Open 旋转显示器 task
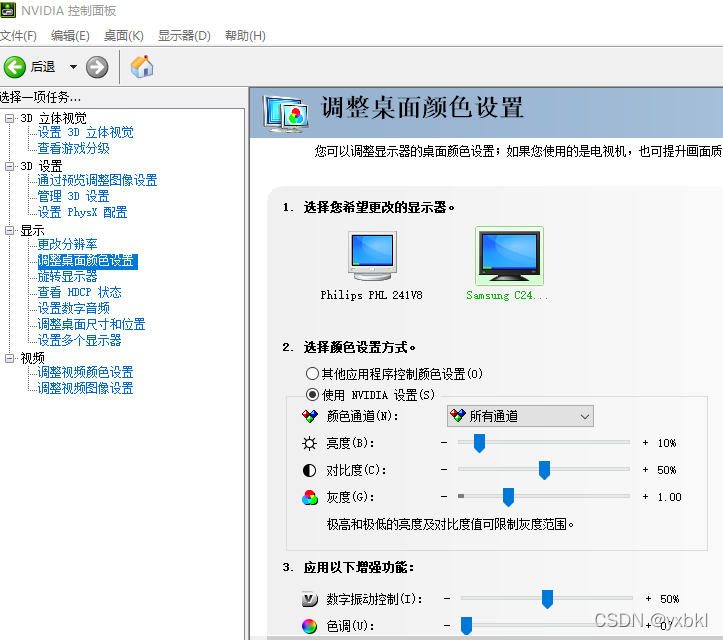723x640 pixels. click(x=67, y=277)
